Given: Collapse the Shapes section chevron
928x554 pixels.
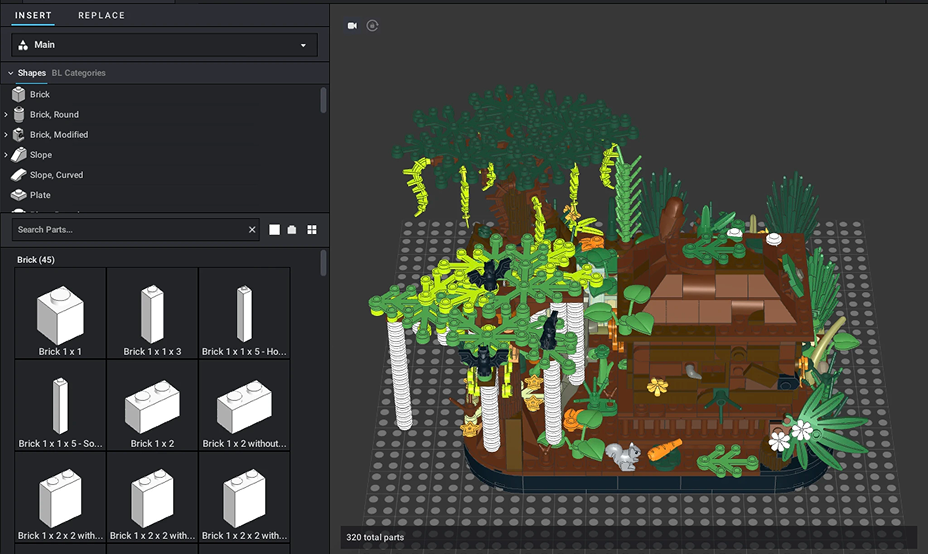Looking at the screenshot, I should pos(10,73).
